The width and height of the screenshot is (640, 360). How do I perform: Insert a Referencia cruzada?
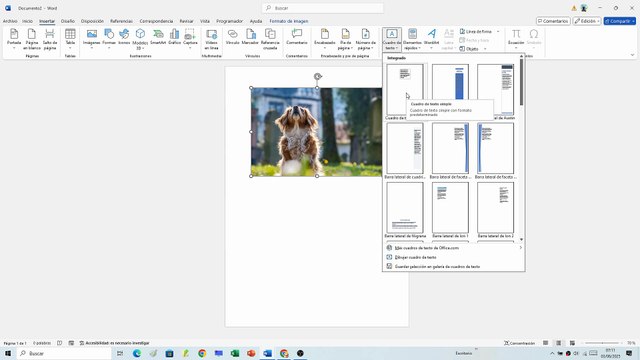tap(270, 39)
